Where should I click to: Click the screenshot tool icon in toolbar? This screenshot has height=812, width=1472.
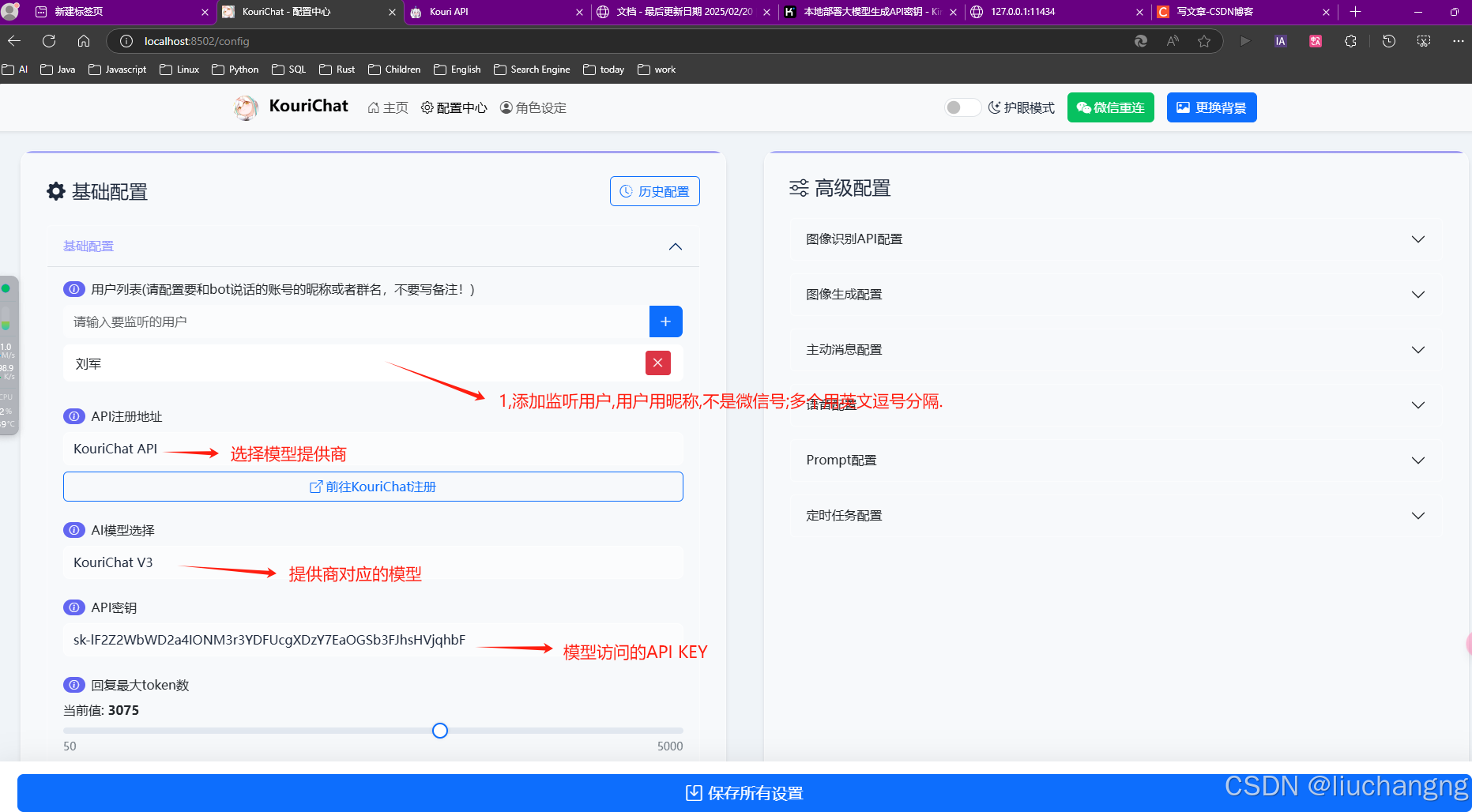1423,41
